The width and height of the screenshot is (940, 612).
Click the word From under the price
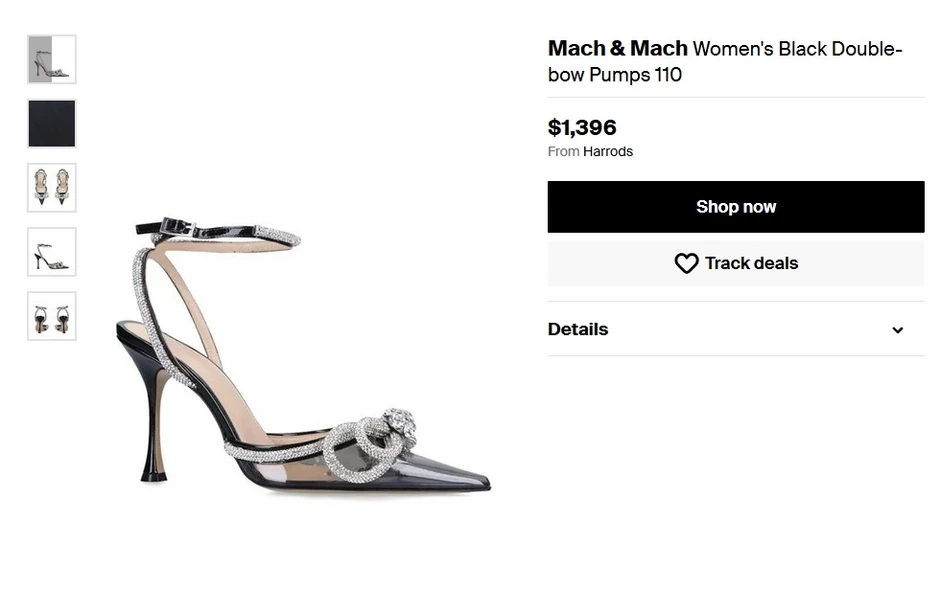coord(563,152)
